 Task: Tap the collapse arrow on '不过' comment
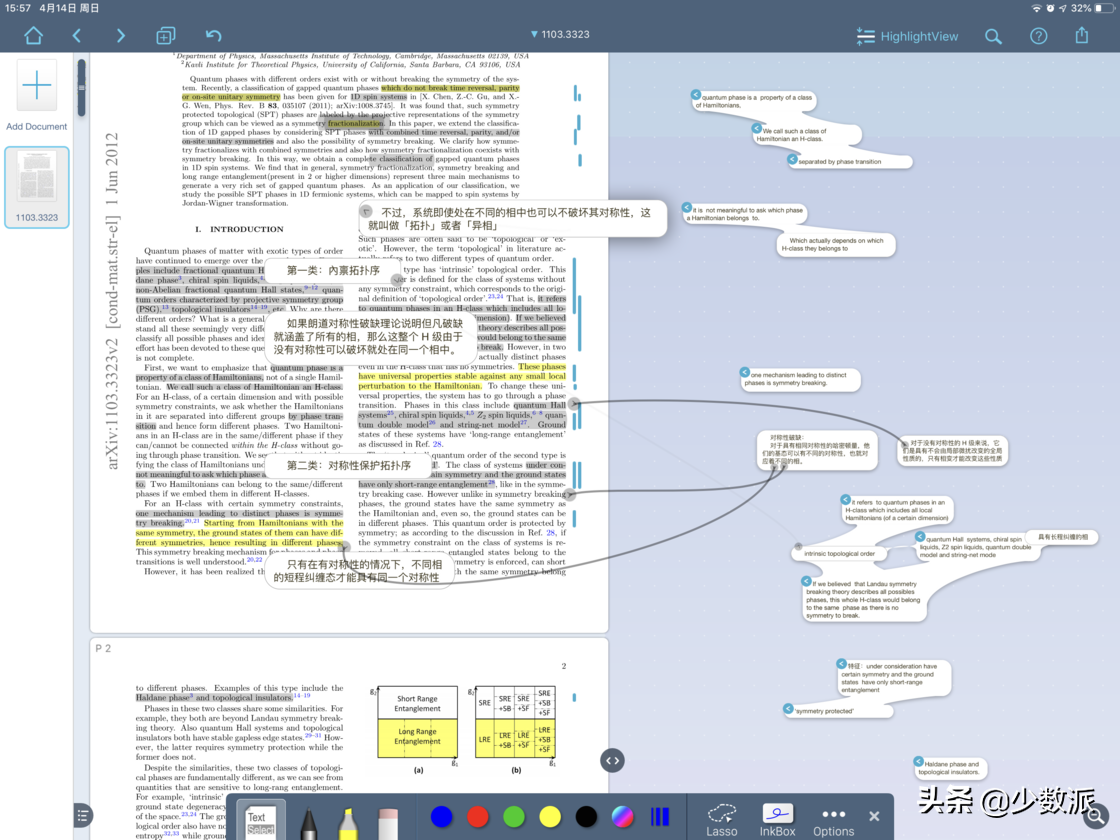366,211
